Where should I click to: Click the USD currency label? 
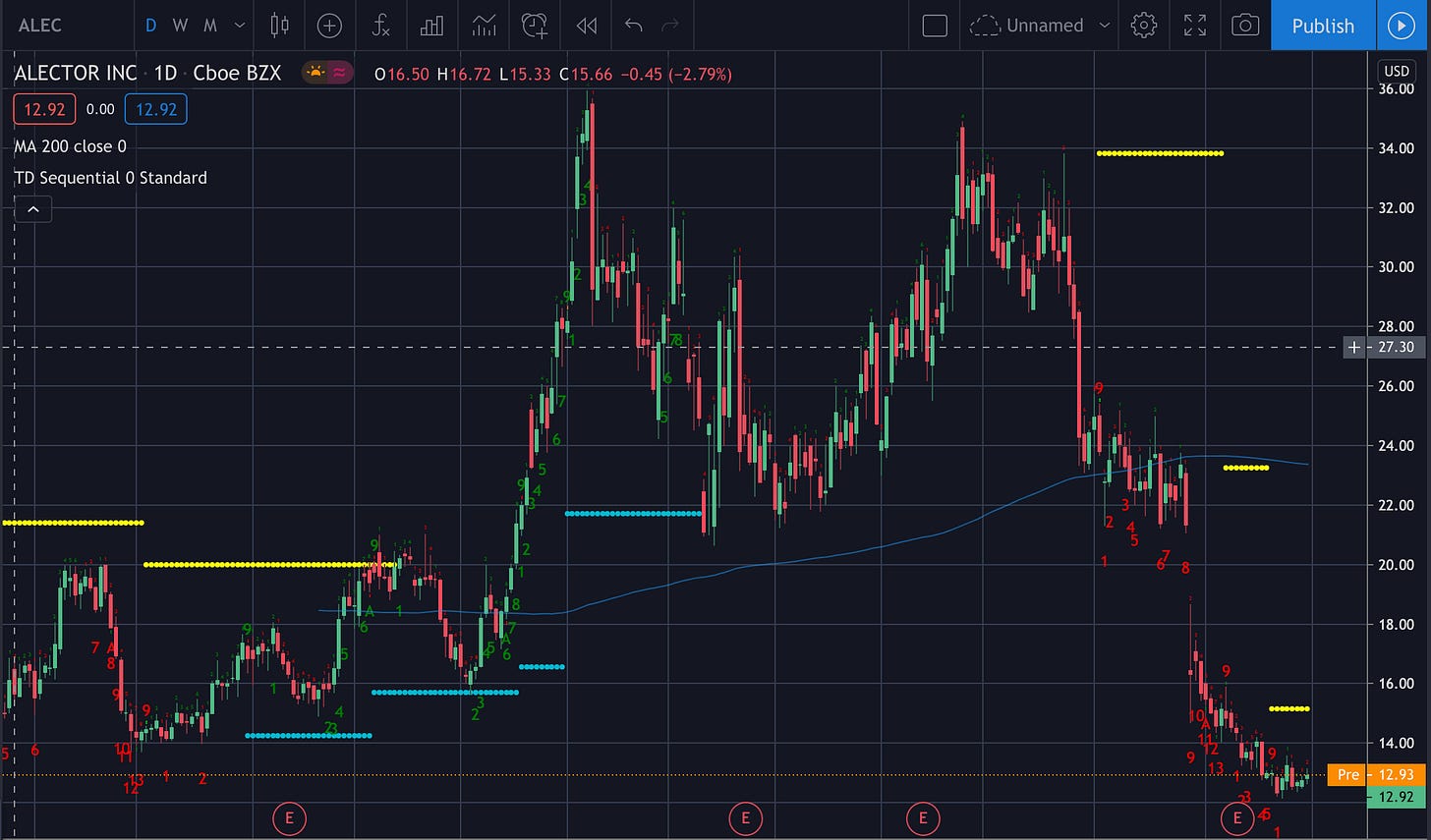point(1397,71)
